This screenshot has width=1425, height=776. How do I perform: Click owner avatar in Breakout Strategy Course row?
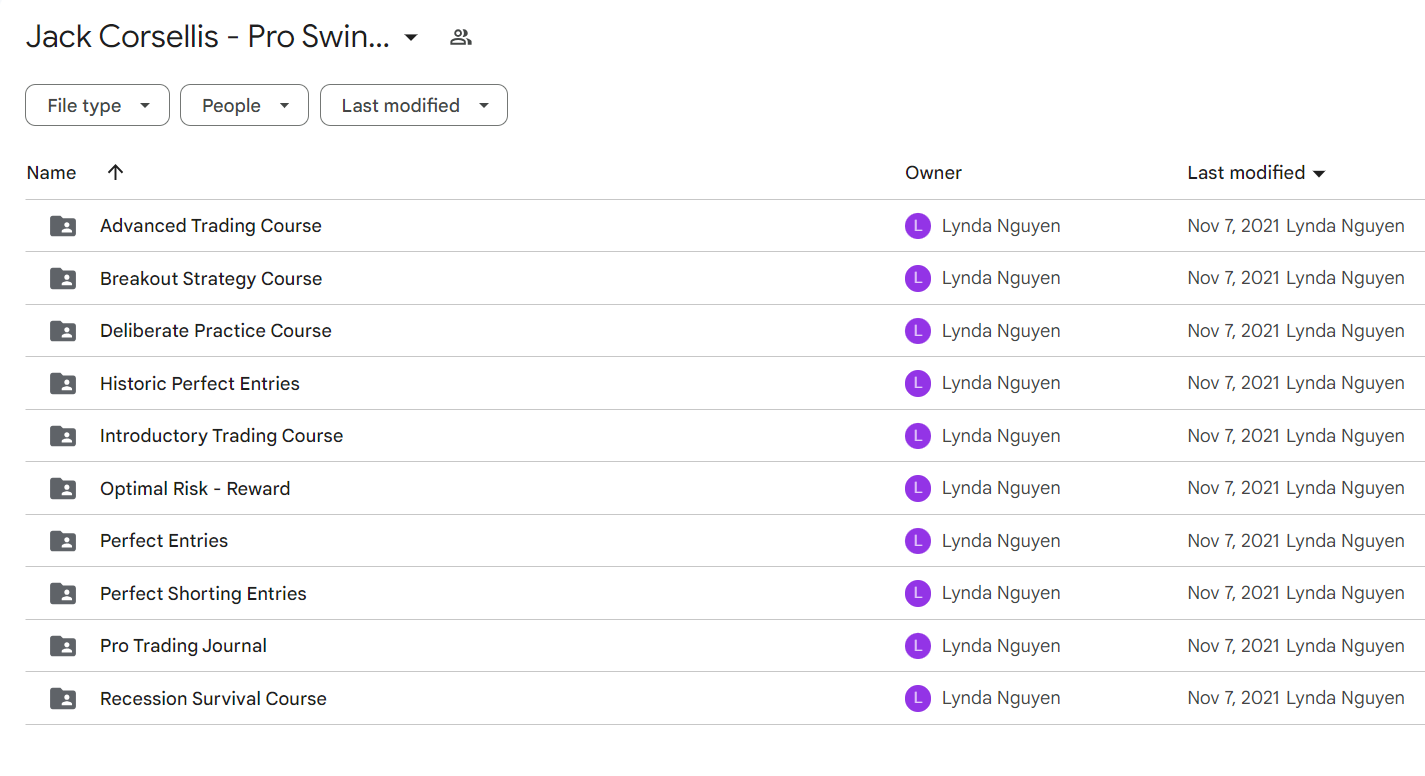coord(918,278)
